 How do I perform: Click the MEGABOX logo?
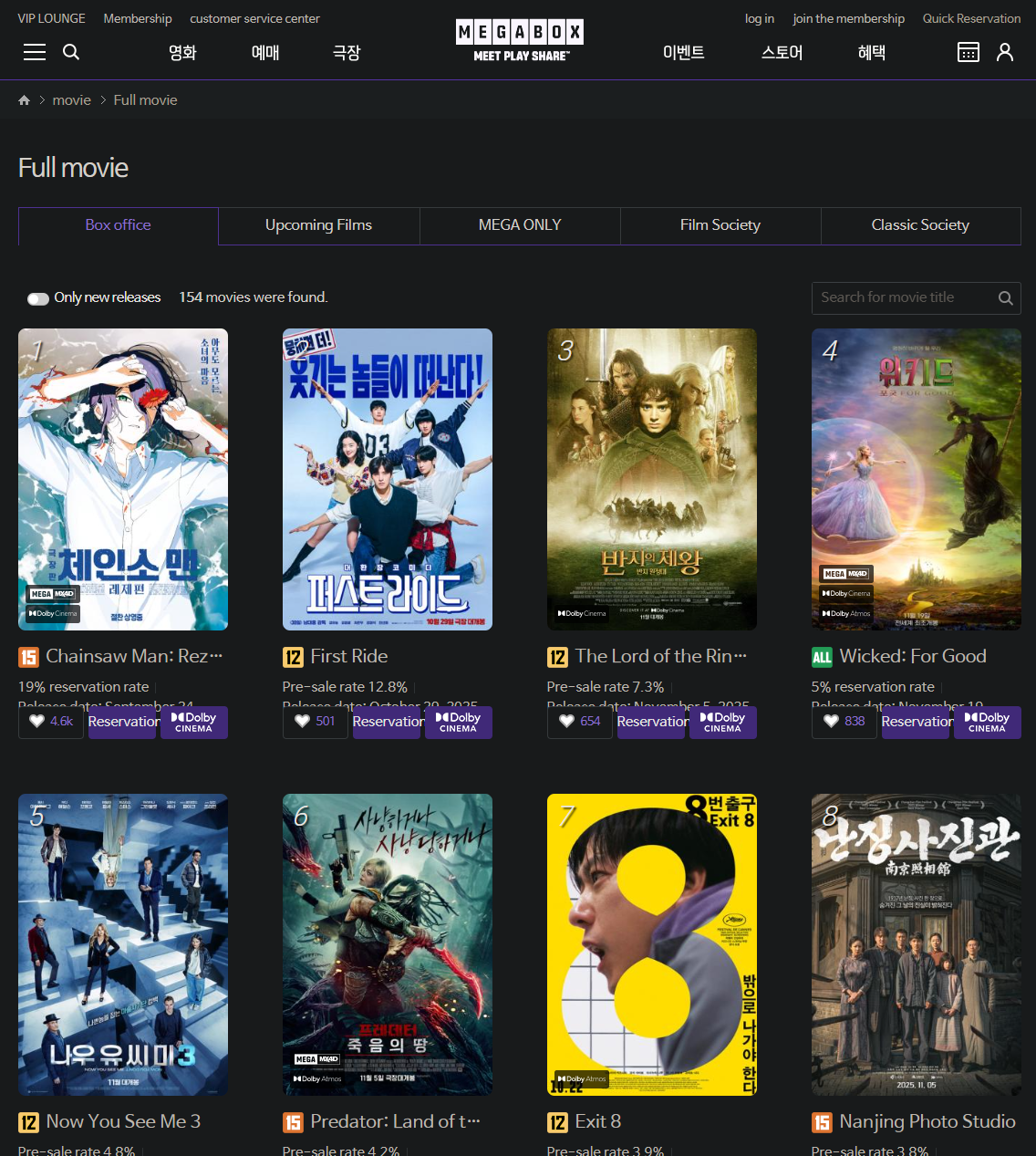pos(520,41)
